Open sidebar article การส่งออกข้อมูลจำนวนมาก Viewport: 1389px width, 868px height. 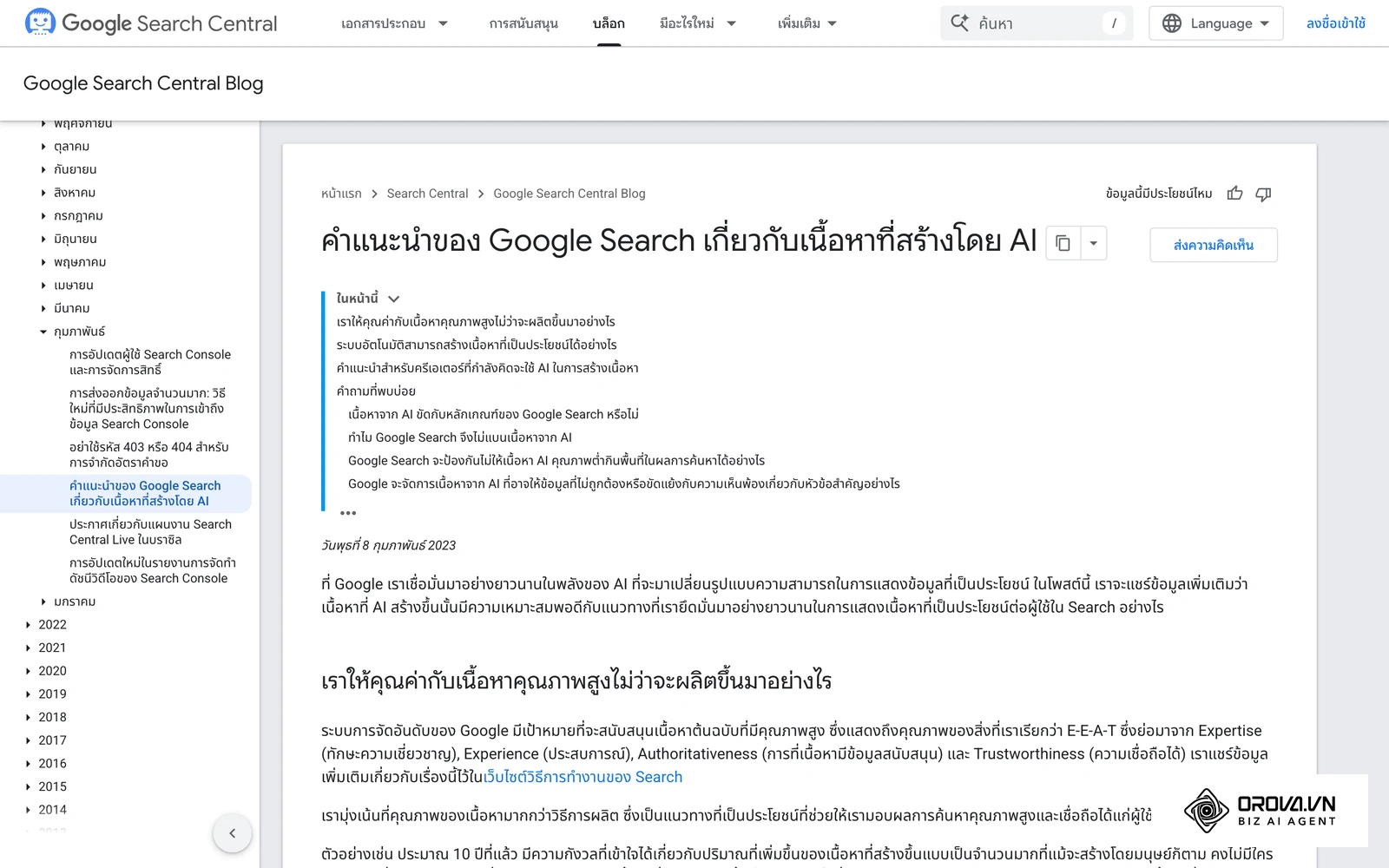point(148,409)
